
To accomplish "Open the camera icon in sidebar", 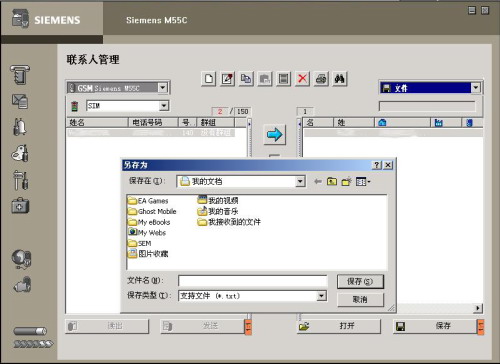I will click(22, 285).
